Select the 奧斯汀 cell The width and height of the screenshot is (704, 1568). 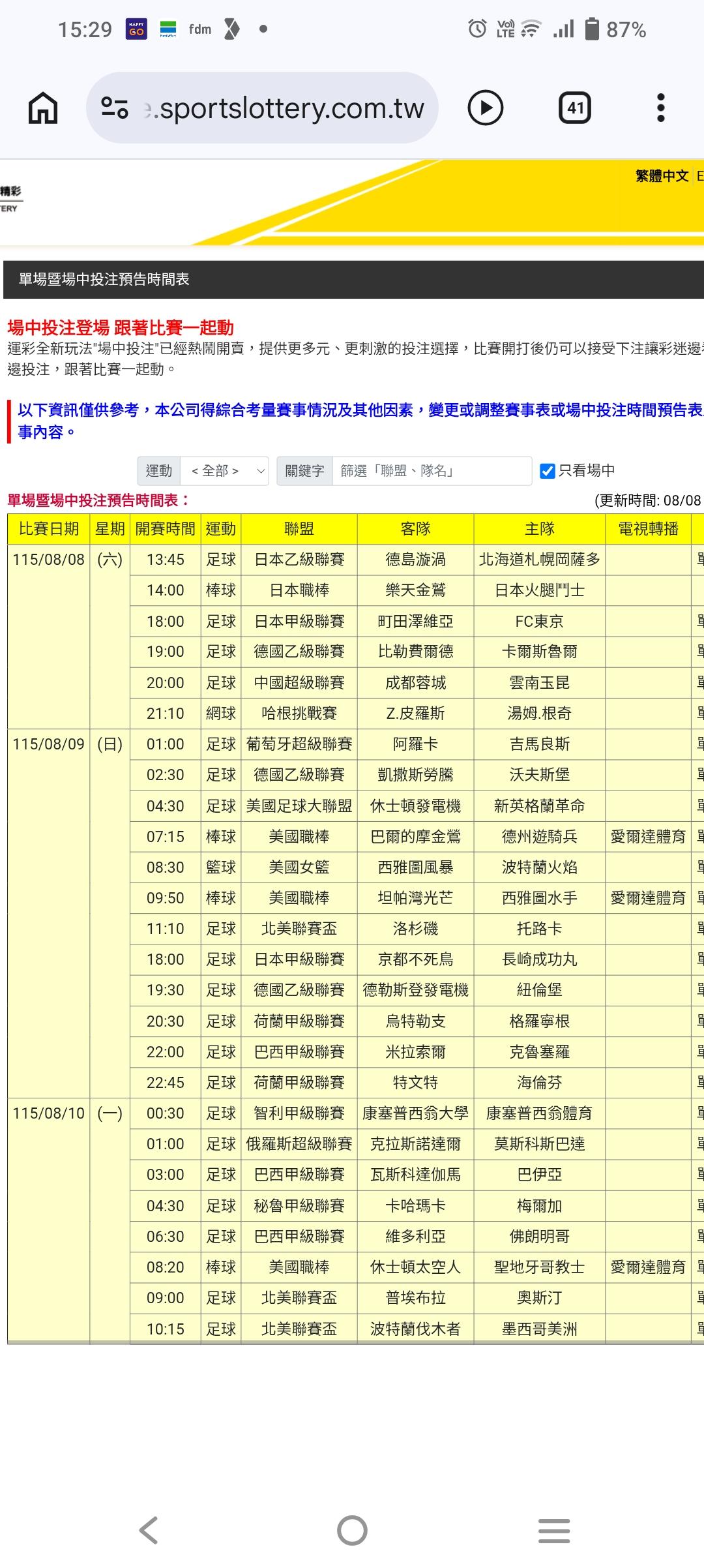540,1298
